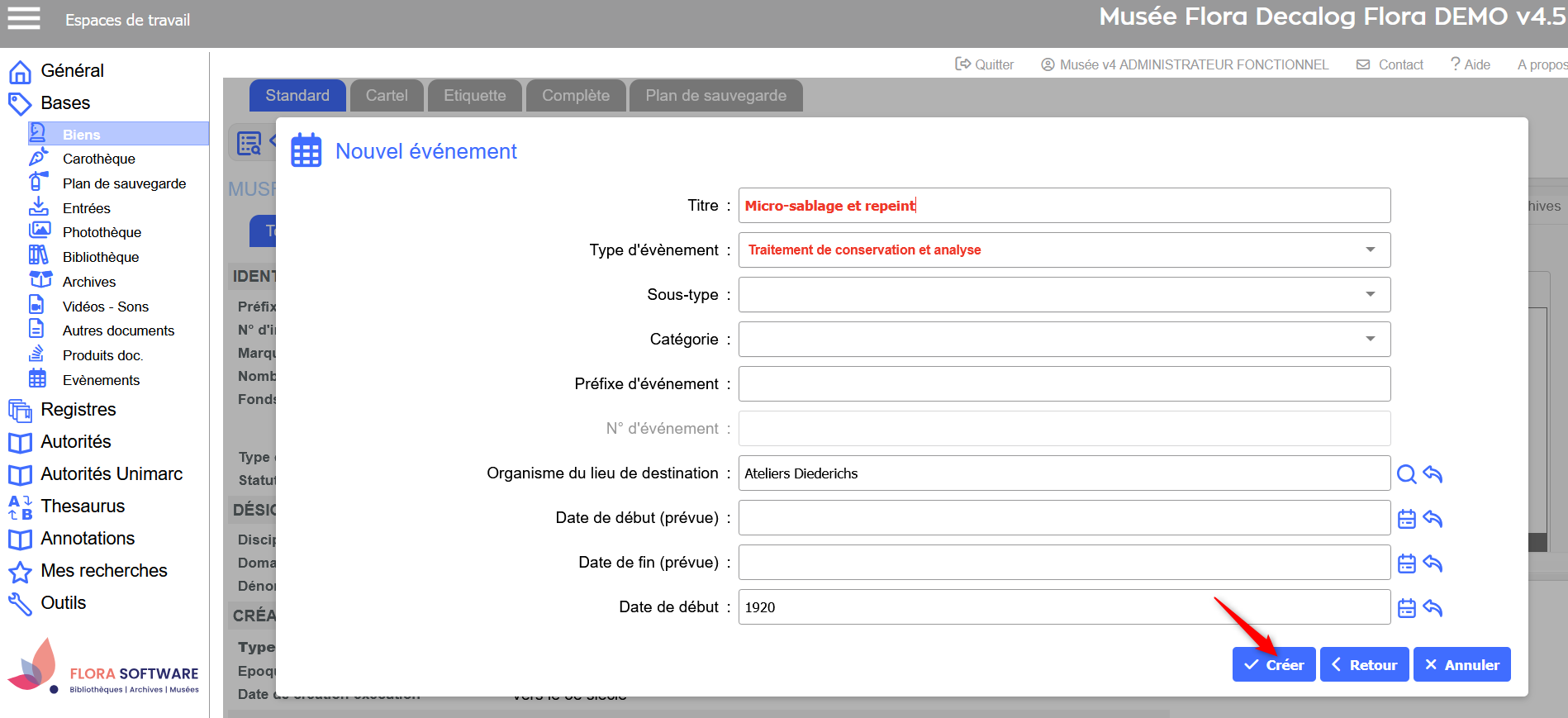Click reset arrow next to Organisme du lieu field
This screenshot has width=1568, height=718.
pyautogui.click(x=1433, y=474)
